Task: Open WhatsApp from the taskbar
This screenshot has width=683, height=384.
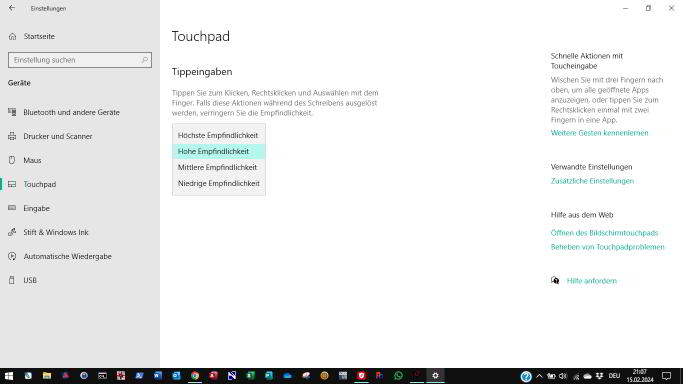Action: 398,376
